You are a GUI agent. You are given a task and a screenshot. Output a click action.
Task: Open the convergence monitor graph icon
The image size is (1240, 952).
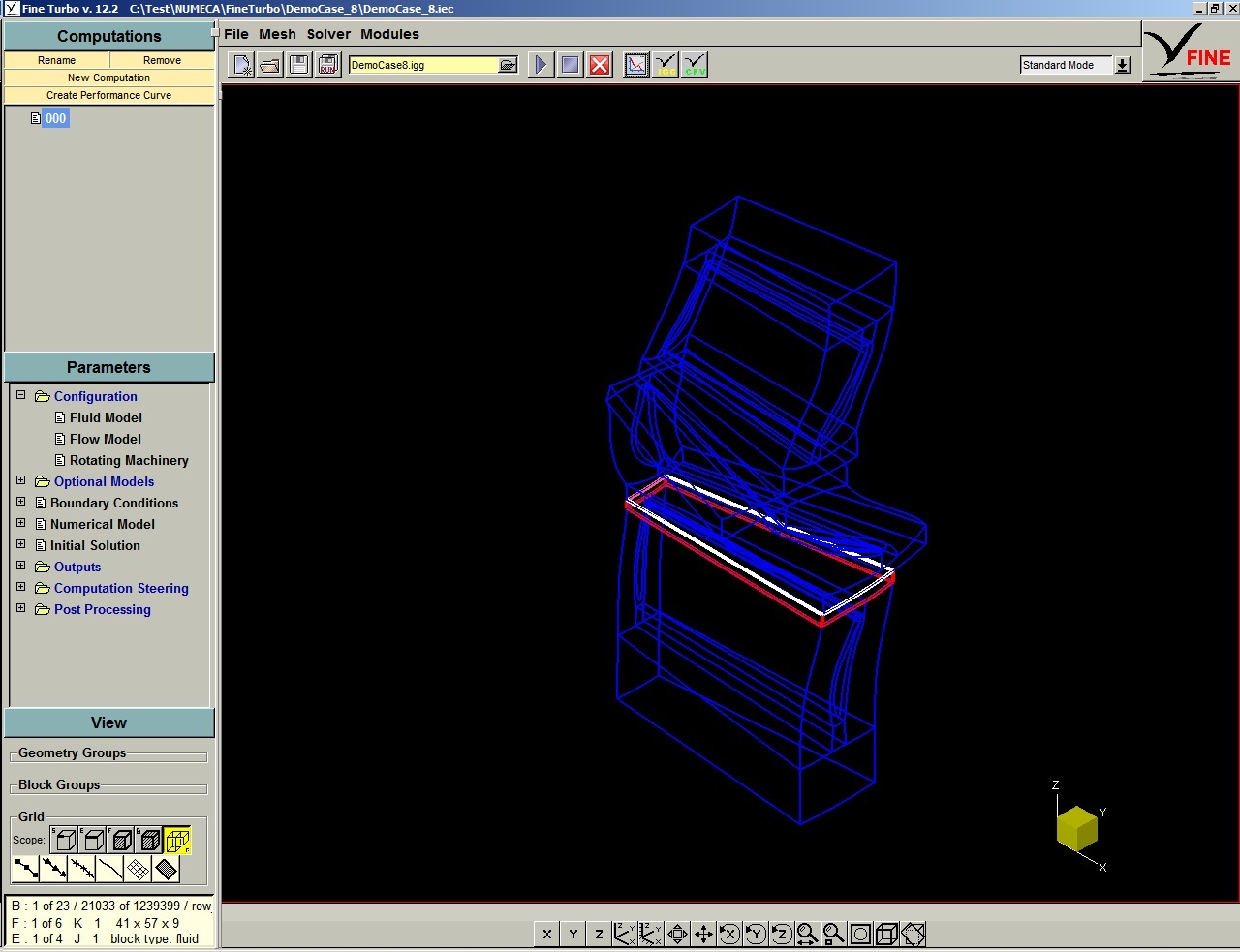click(636, 65)
